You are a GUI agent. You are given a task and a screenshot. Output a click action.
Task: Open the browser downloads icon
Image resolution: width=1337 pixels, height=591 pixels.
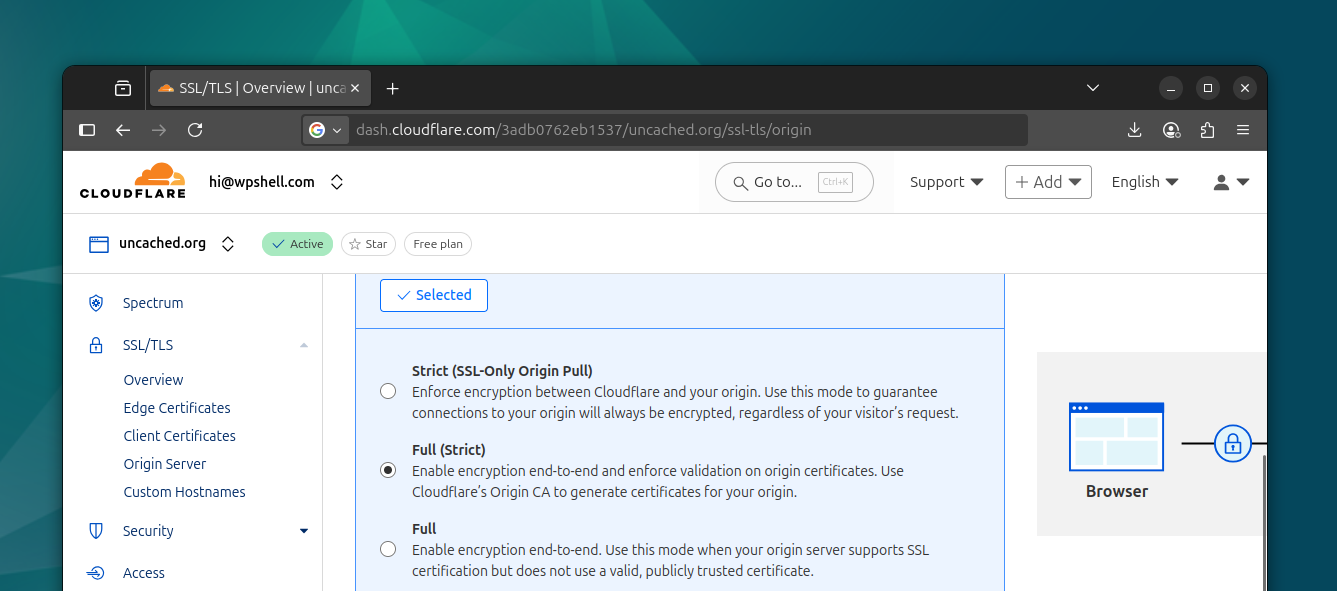pyautogui.click(x=1134, y=130)
